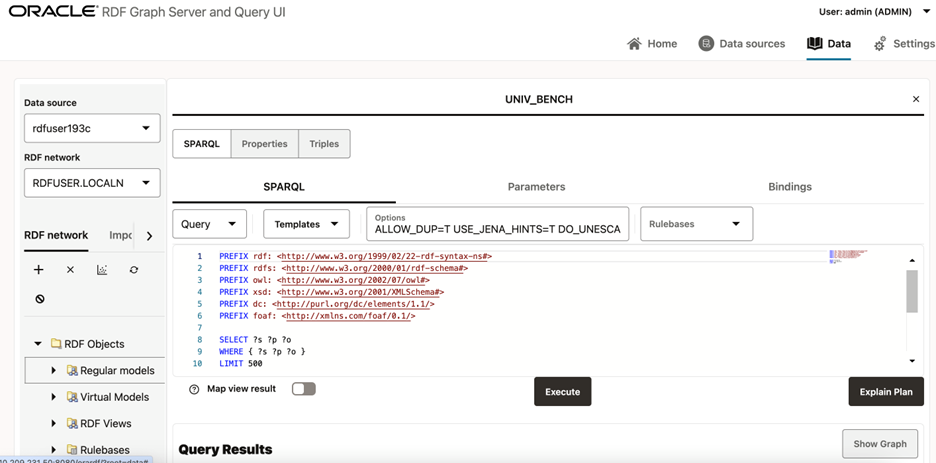This screenshot has height=463, width=936.
Task: Click the SPARQL editor vertical scrollbar
Action: [x=911, y=292]
